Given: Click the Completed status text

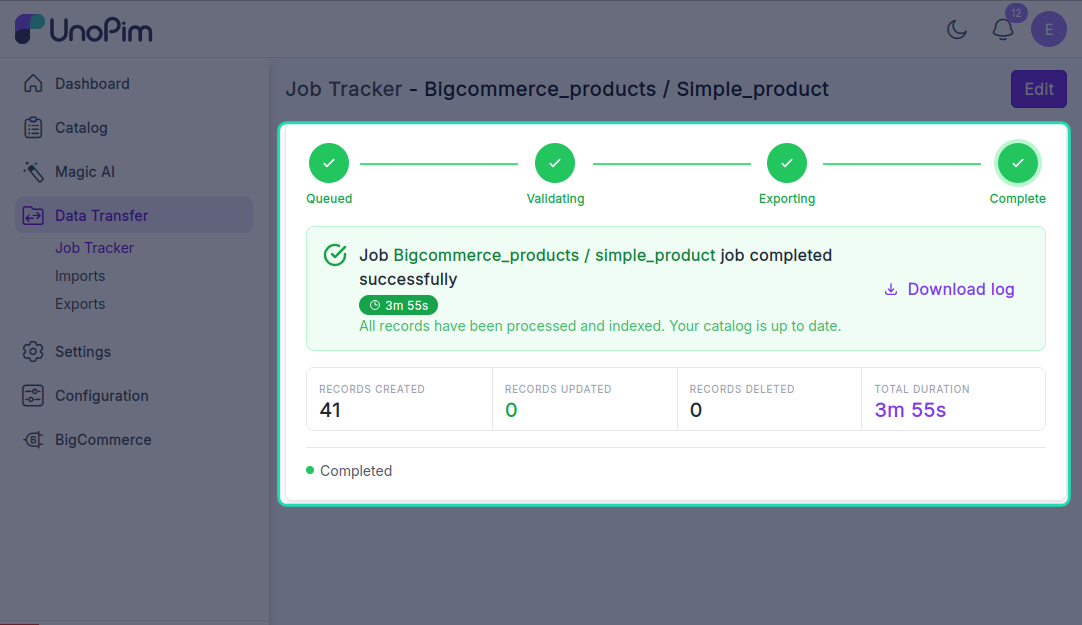Looking at the screenshot, I should pos(356,471).
